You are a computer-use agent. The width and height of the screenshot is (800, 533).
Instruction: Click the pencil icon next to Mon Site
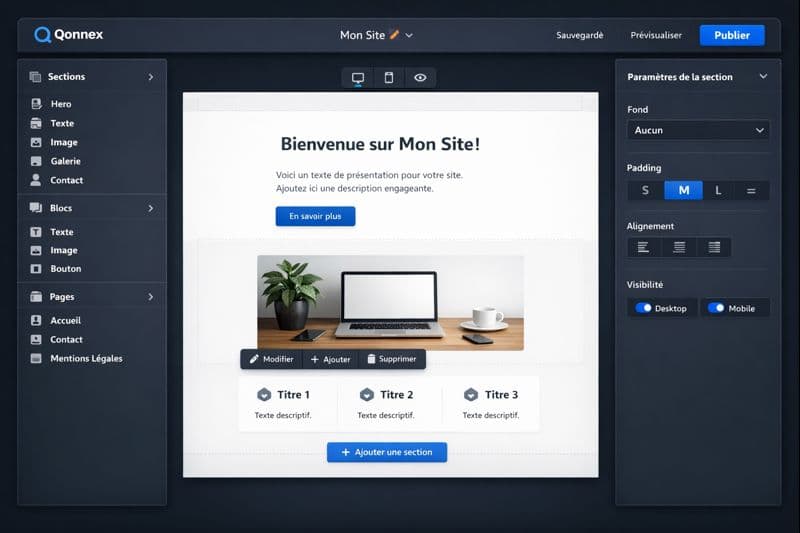(394, 34)
